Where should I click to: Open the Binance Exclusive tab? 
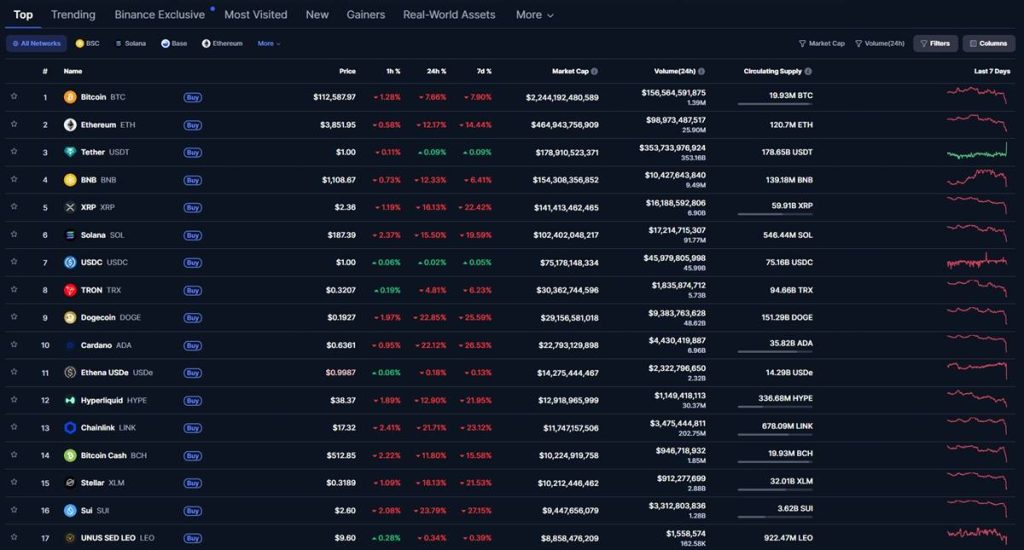tap(159, 14)
